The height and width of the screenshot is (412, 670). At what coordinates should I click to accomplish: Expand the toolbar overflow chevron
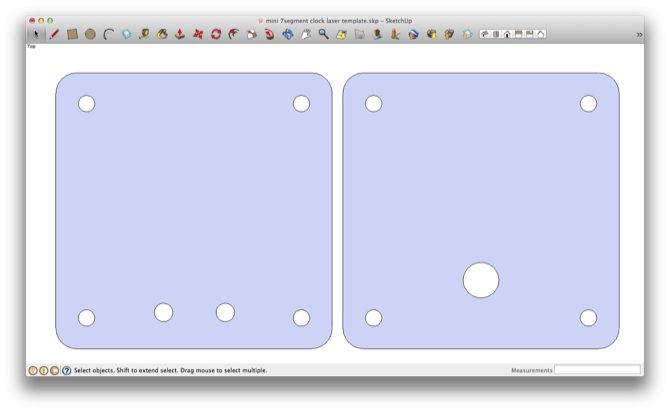(x=639, y=35)
